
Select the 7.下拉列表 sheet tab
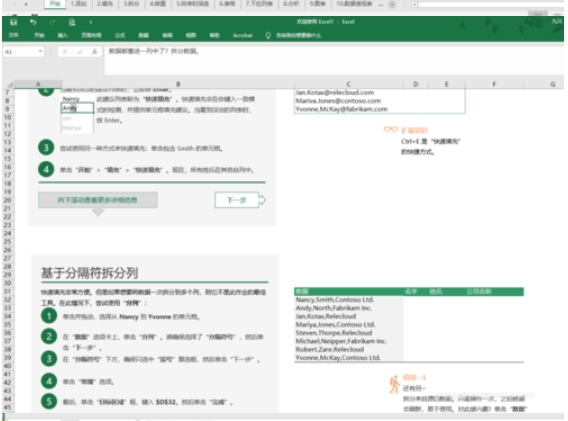tap(259, 4)
